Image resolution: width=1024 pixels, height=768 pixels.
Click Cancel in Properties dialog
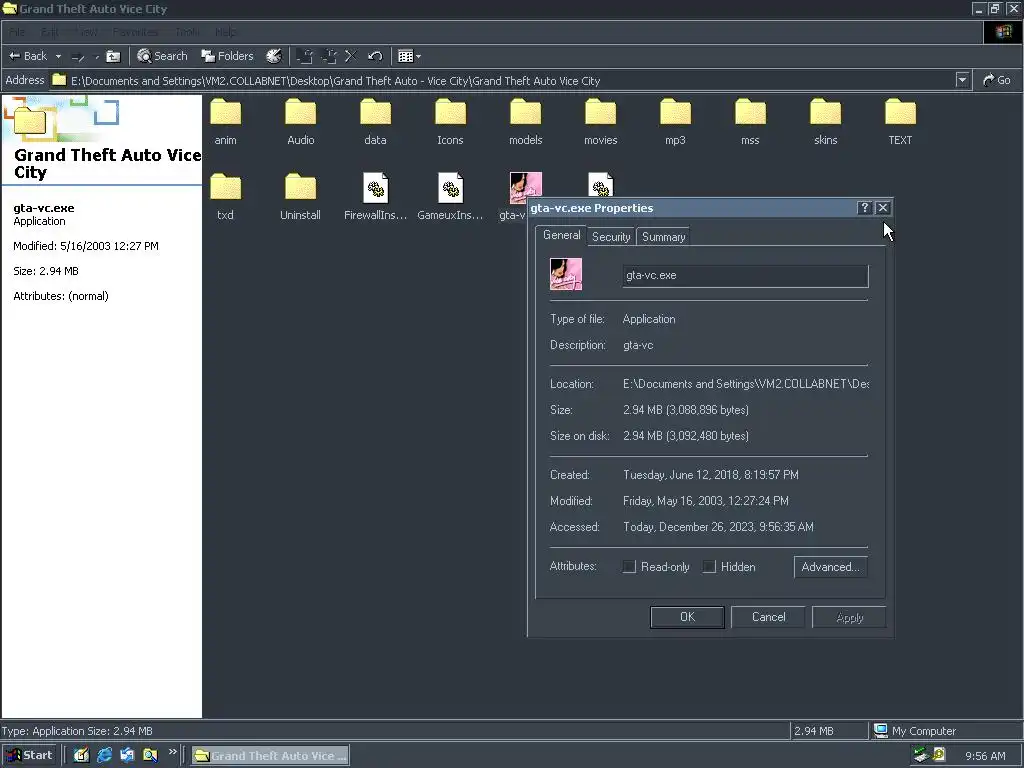768,617
